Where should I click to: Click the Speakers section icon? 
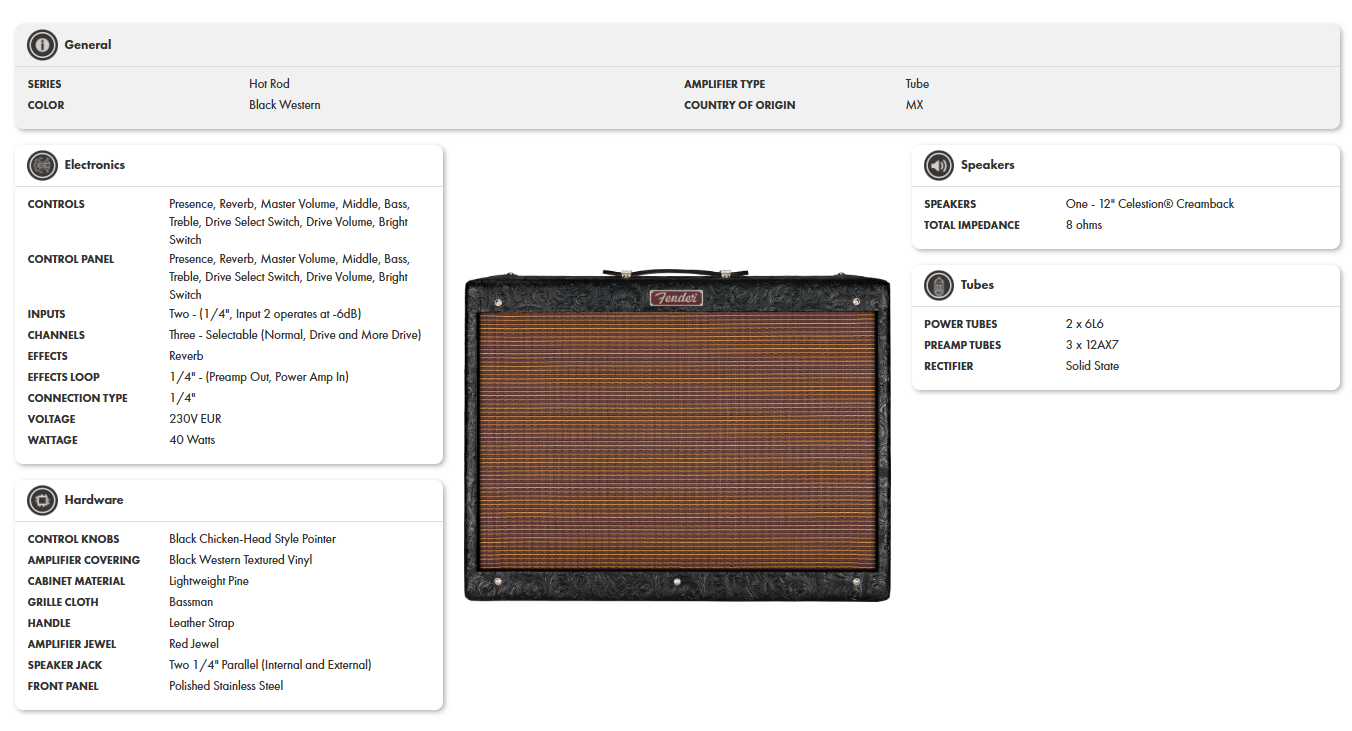click(938, 165)
